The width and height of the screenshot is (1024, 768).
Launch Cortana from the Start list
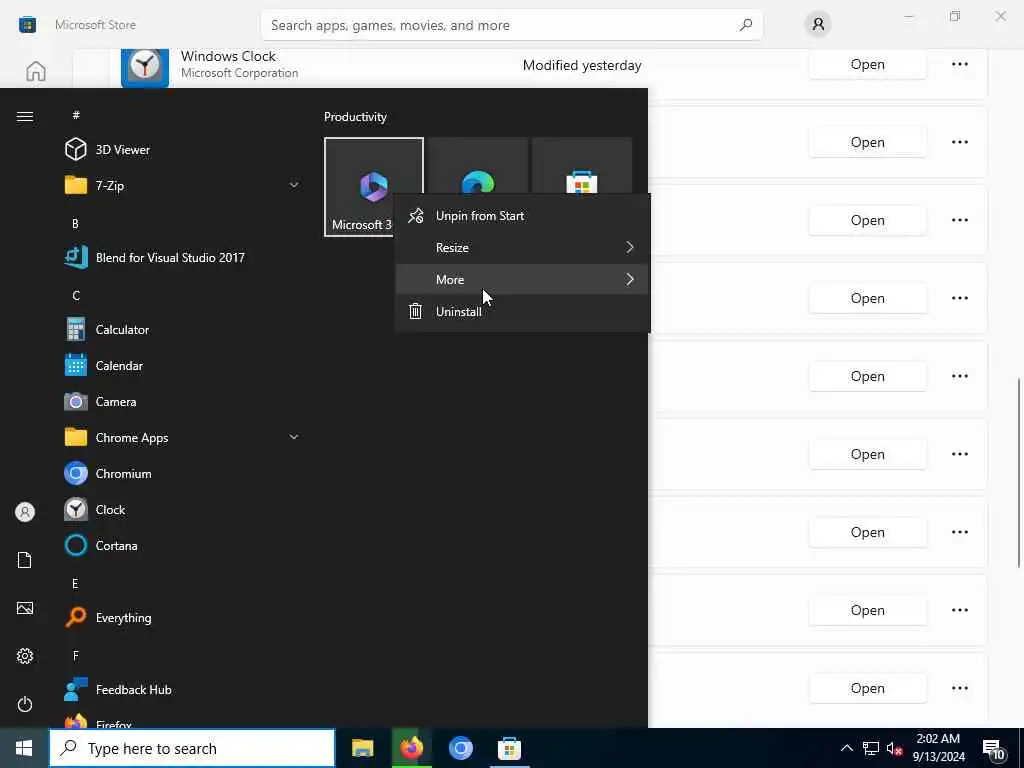[181, 545]
